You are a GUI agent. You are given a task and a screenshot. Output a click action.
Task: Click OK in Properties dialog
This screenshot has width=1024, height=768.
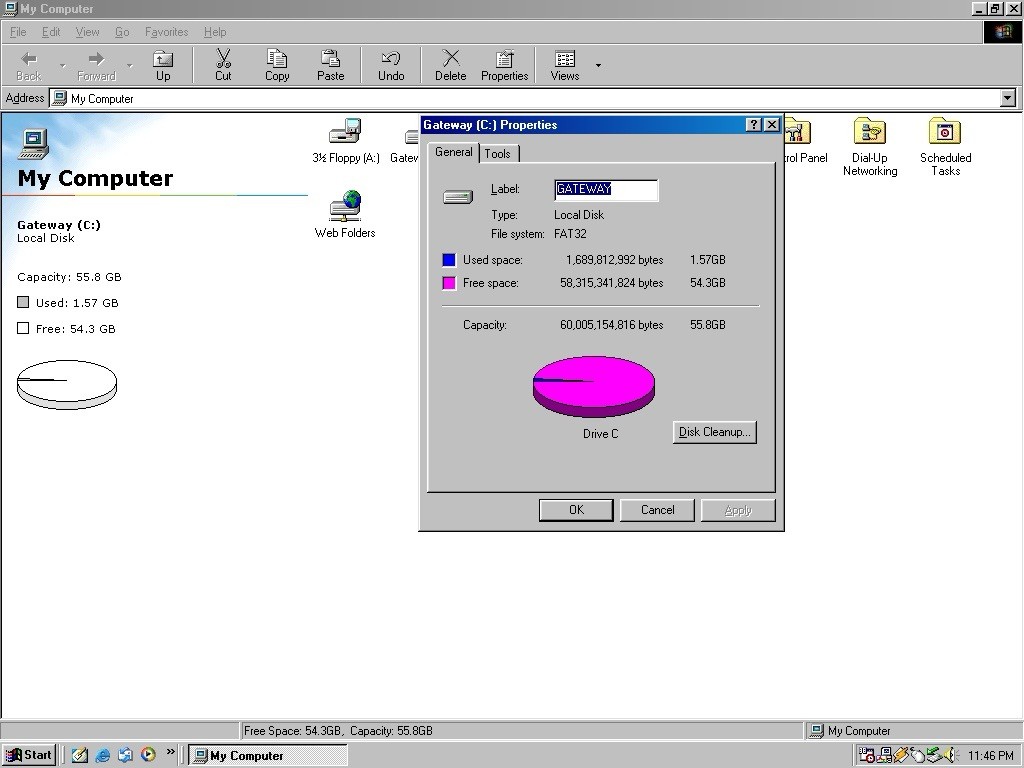point(576,510)
